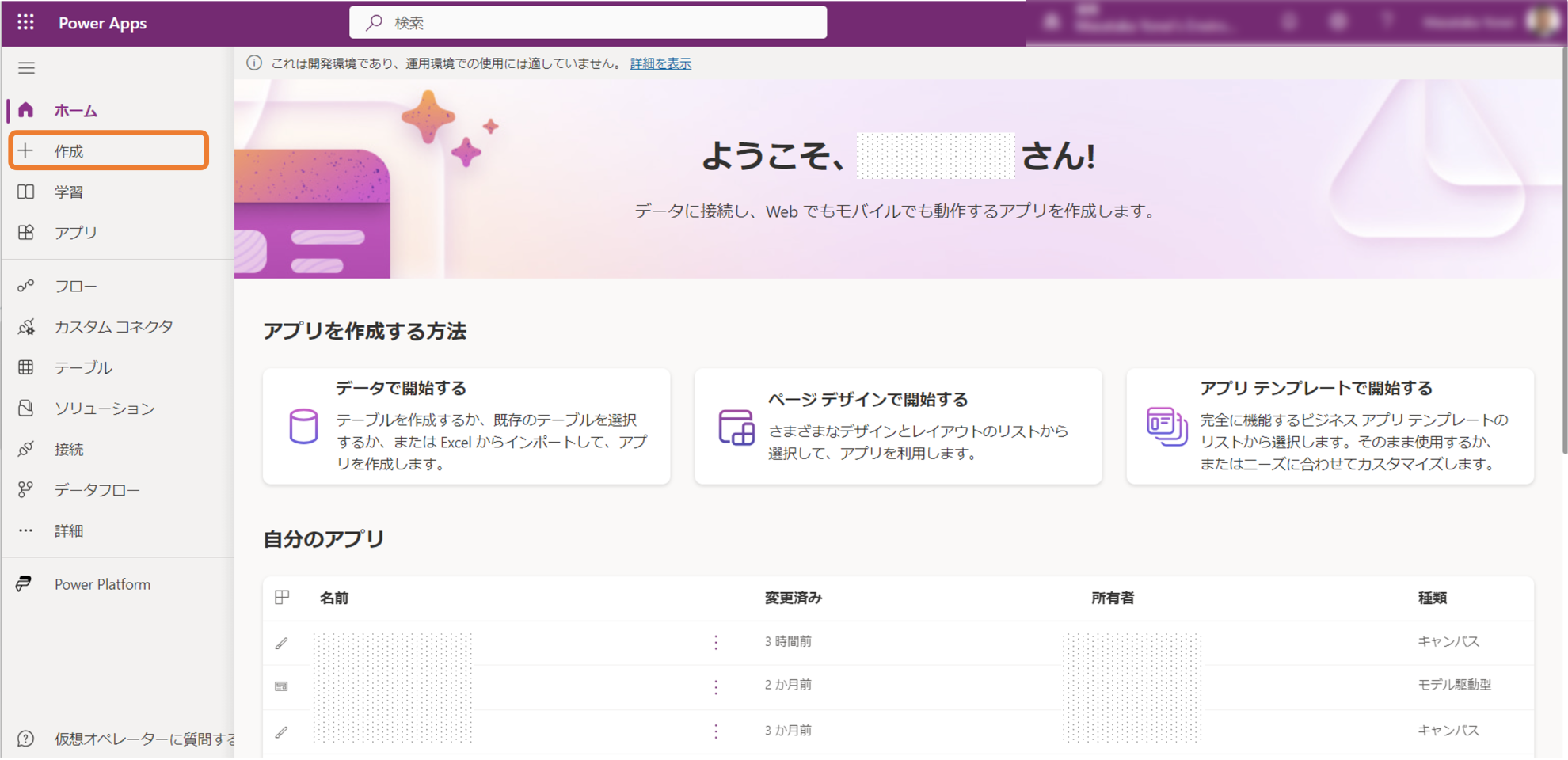
Task: Open more options for the 3 時間前 app
Action: tap(716, 642)
